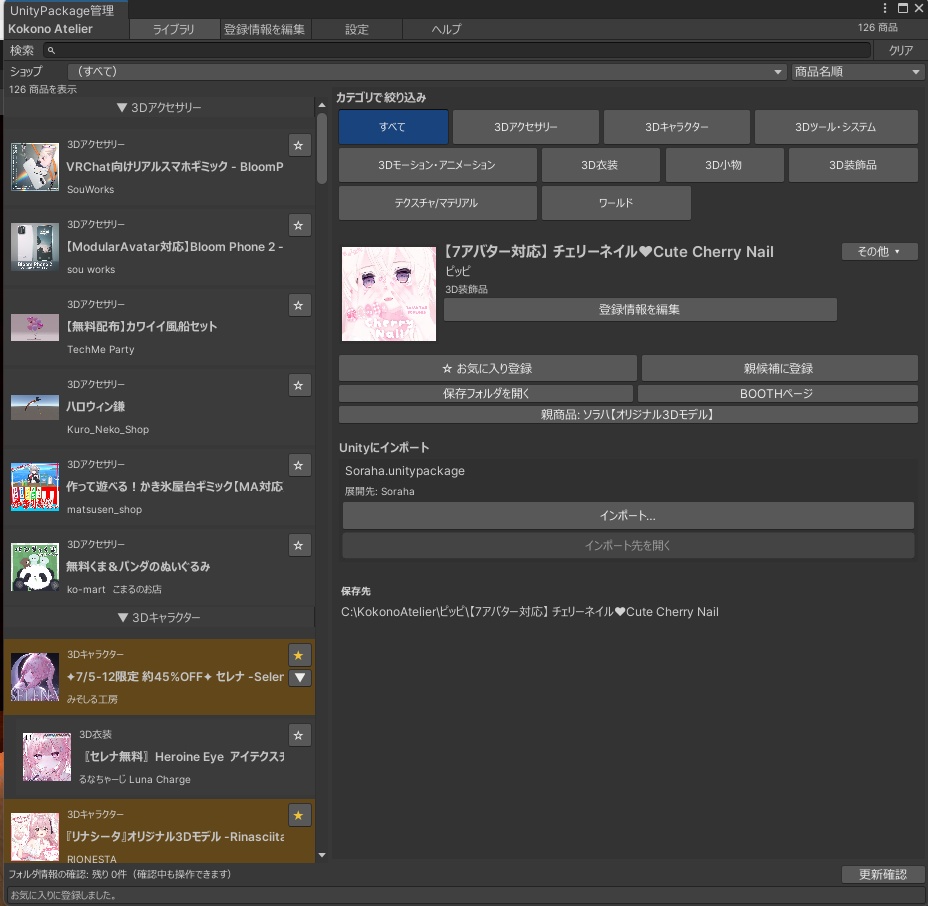The width and height of the screenshot is (928, 906).
Task: Toggle favorite star for VRChat向けリアルスマホギミック item
Action: click(x=299, y=145)
